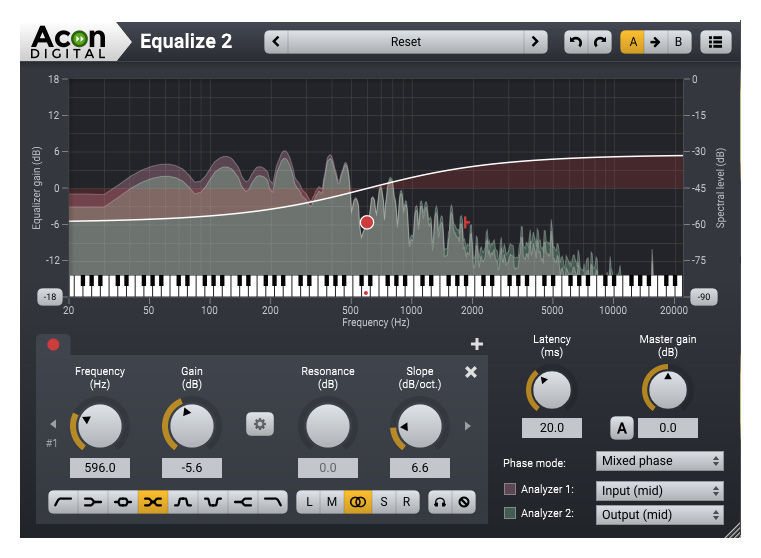Open the Analyzer 2 Output (mid) dropdown
Viewport: 761px width, 558px height.
pyautogui.click(x=660, y=515)
